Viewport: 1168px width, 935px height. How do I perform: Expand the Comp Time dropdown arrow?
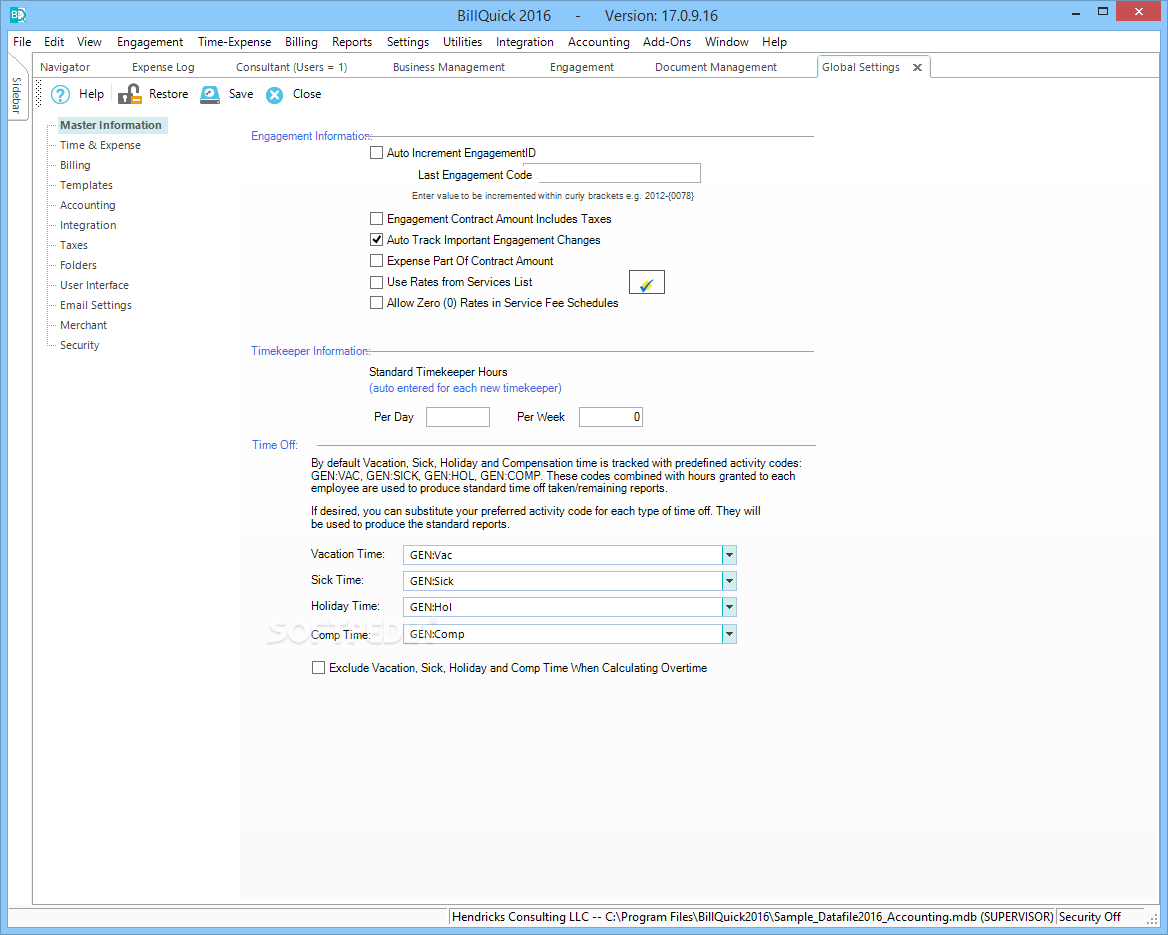coord(729,634)
